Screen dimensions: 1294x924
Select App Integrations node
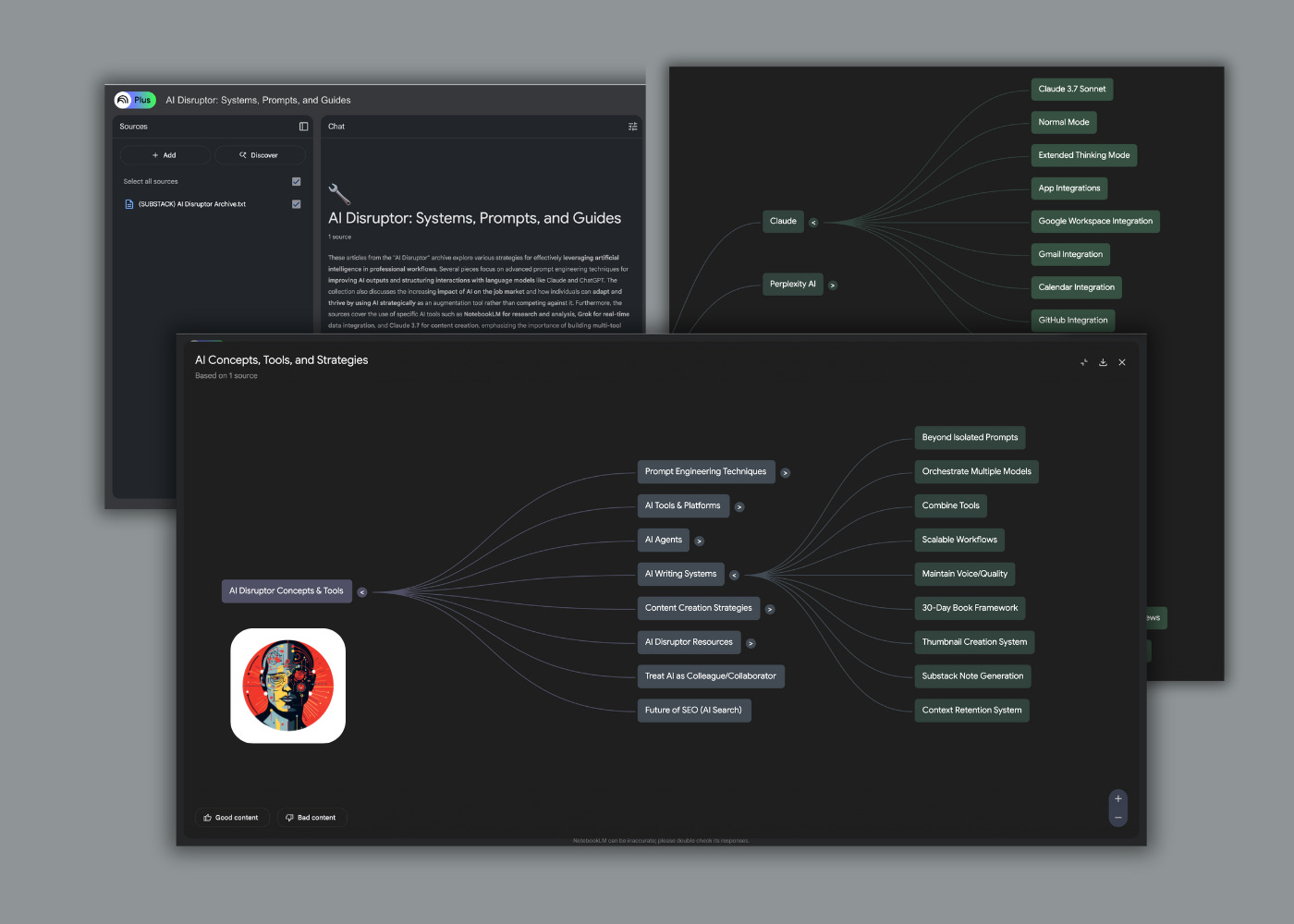(1069, 188)
